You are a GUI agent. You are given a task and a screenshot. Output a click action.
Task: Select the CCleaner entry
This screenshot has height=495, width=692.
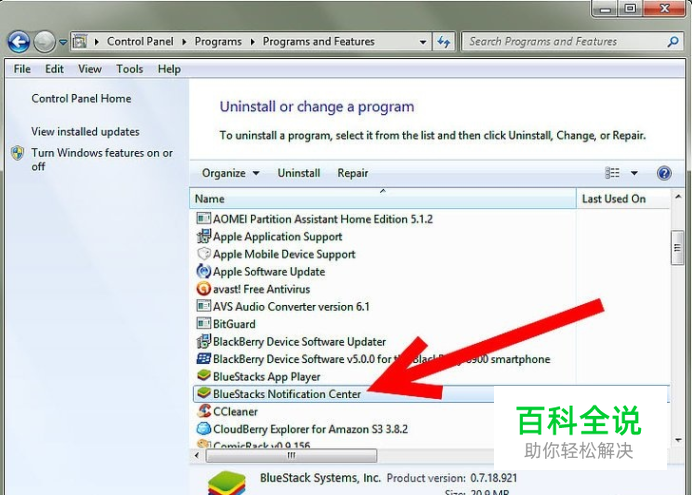[235, 412]
